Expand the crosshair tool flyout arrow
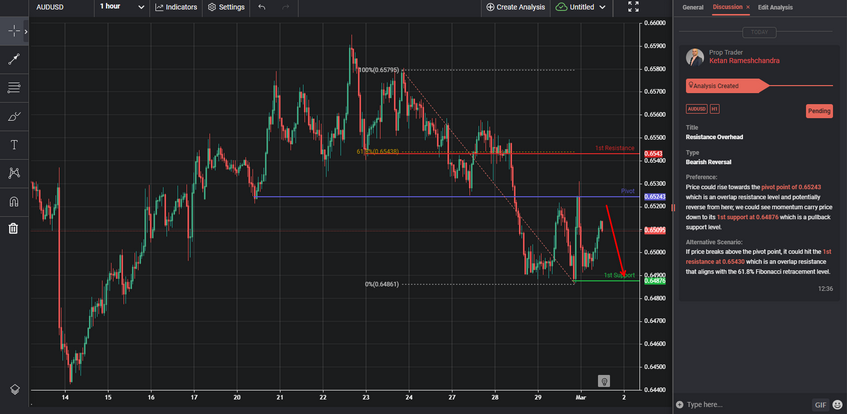 coord(26,32)
